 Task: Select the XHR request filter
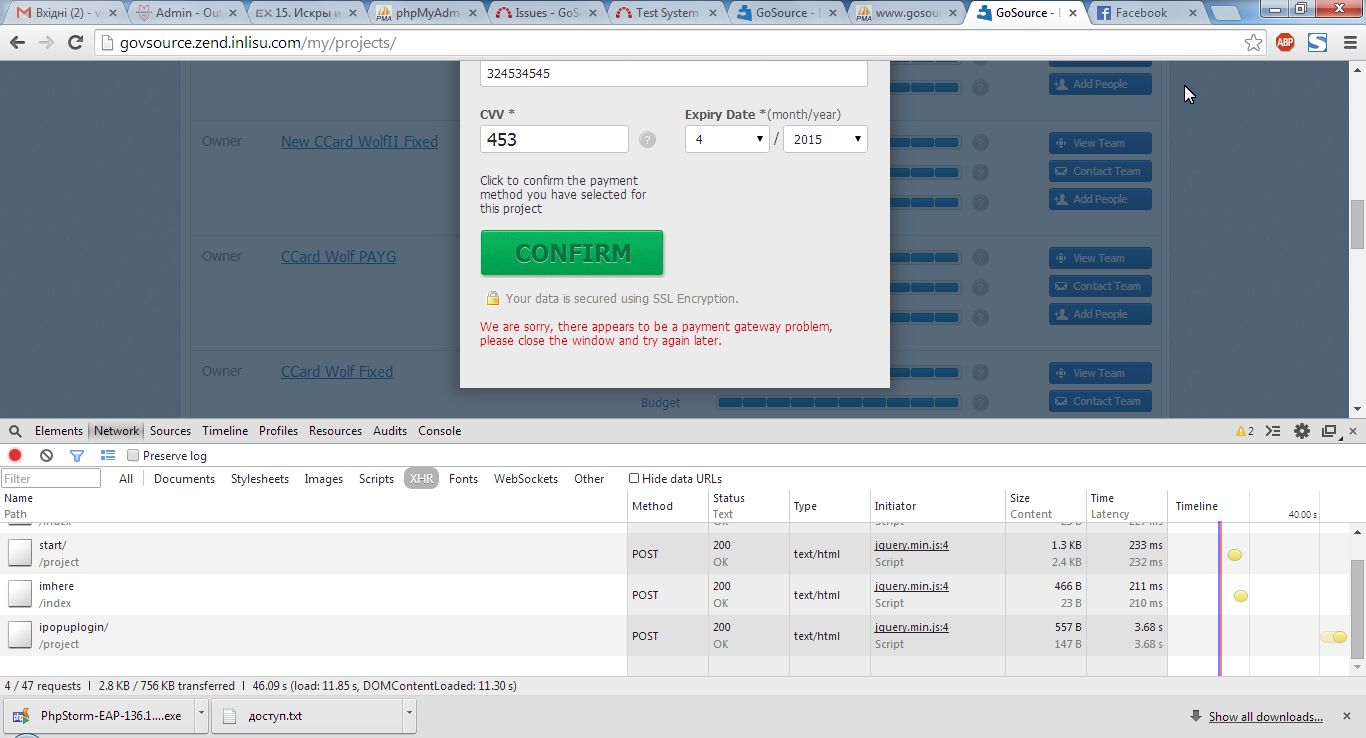(x=422, y=479)
